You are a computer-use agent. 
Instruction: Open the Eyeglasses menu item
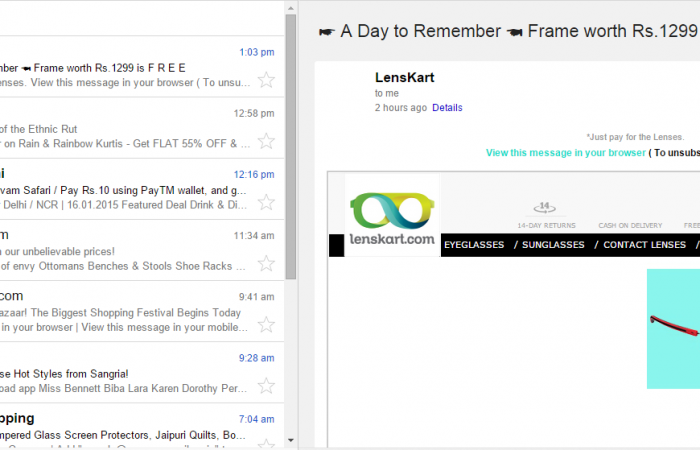[x=472, y=245]
